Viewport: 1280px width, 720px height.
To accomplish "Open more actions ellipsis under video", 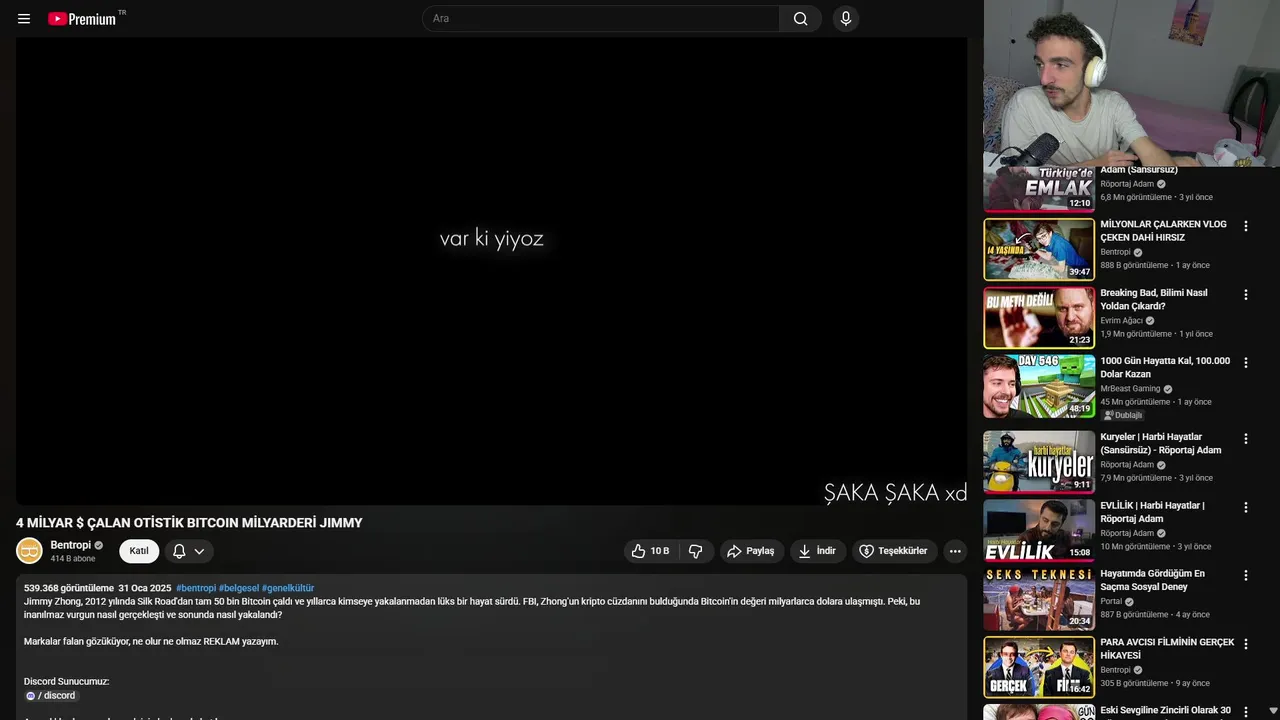I will 955,551.
